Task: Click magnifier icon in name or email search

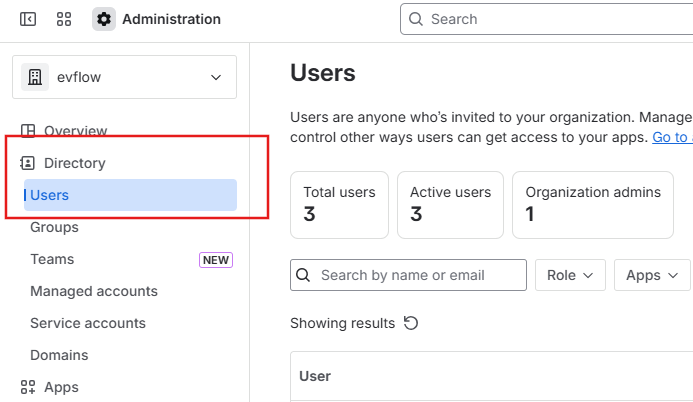Action: coord(303,275)
